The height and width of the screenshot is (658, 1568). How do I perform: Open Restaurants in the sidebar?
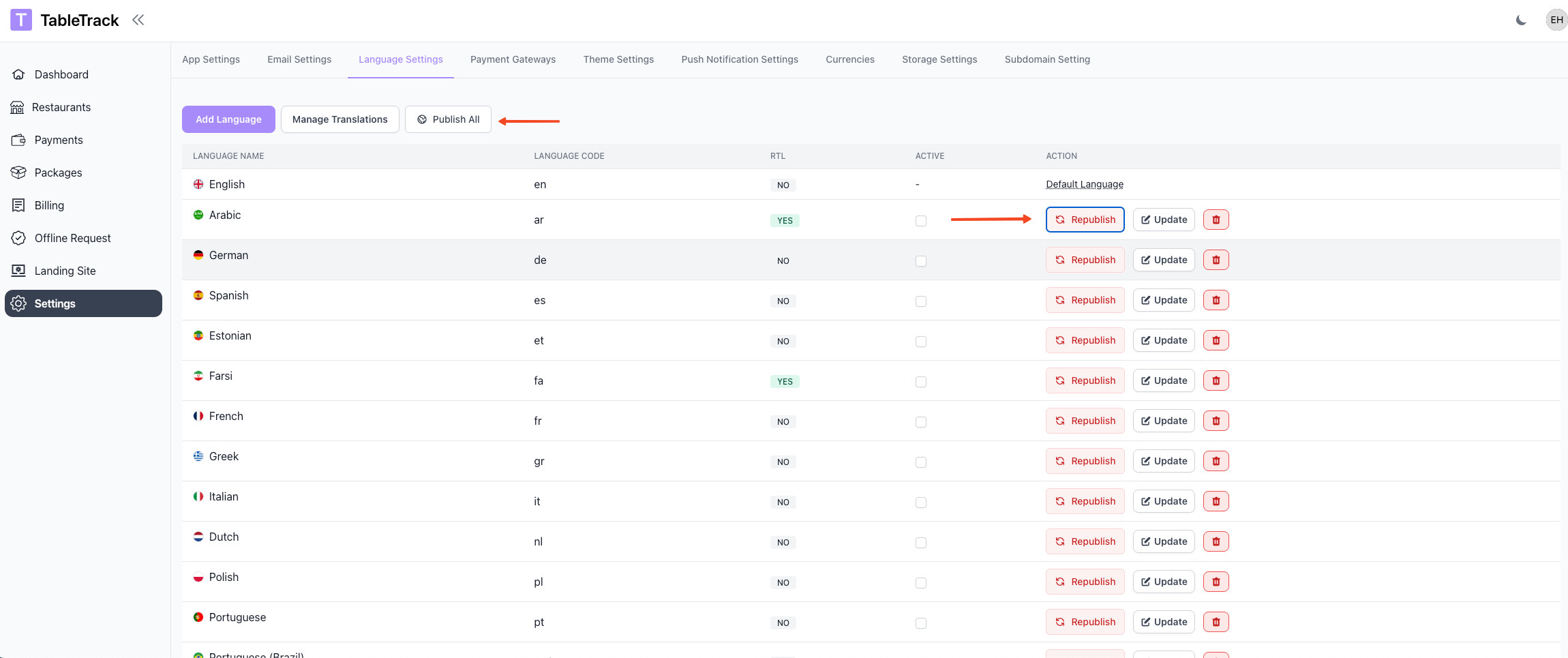point(61,107)
